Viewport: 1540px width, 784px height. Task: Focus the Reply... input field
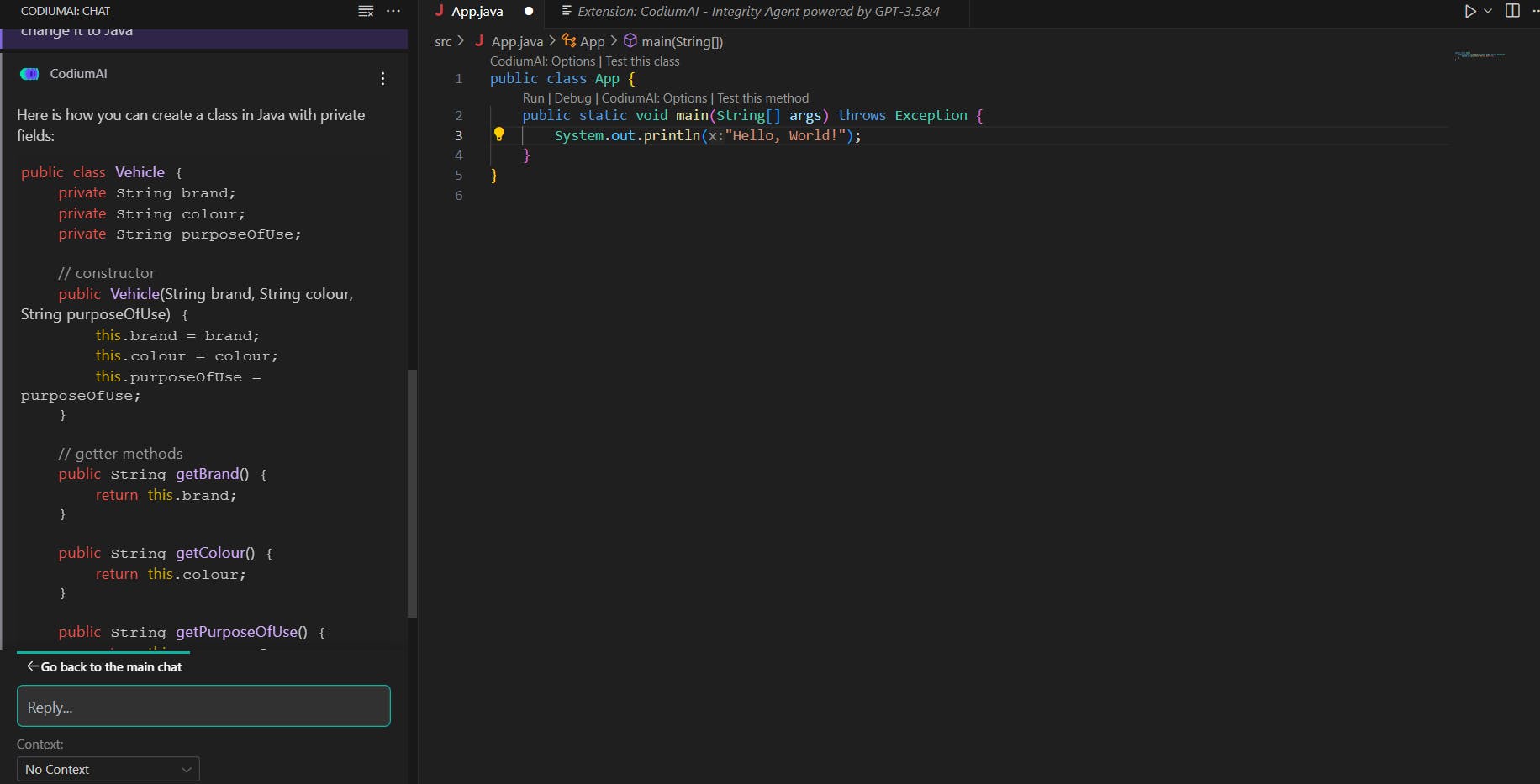203,706
